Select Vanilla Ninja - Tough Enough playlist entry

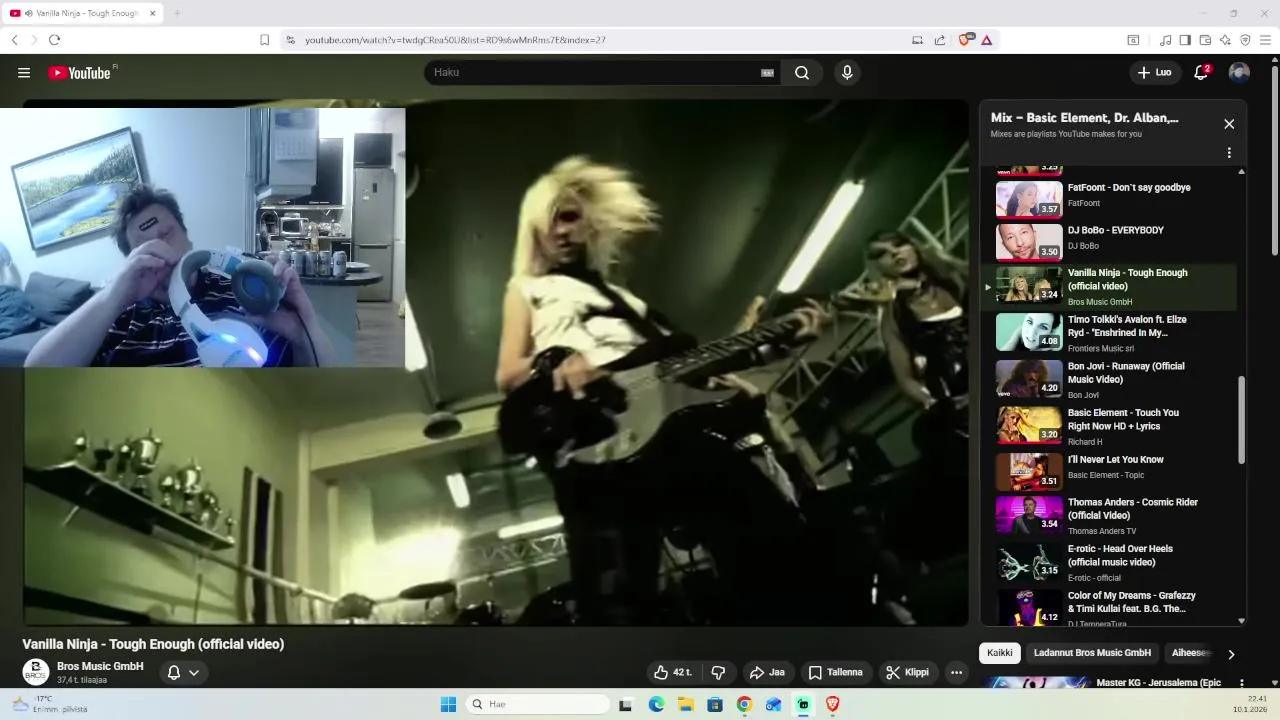pos(1108,286)
